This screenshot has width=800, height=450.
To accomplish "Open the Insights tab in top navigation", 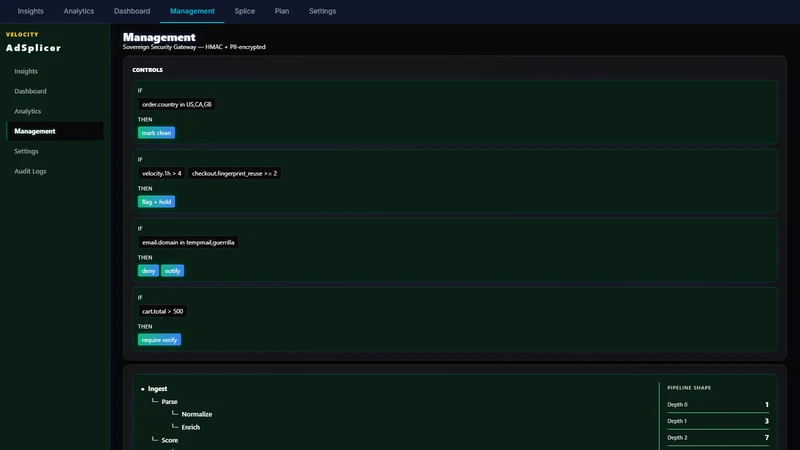I will coord(31,11).
